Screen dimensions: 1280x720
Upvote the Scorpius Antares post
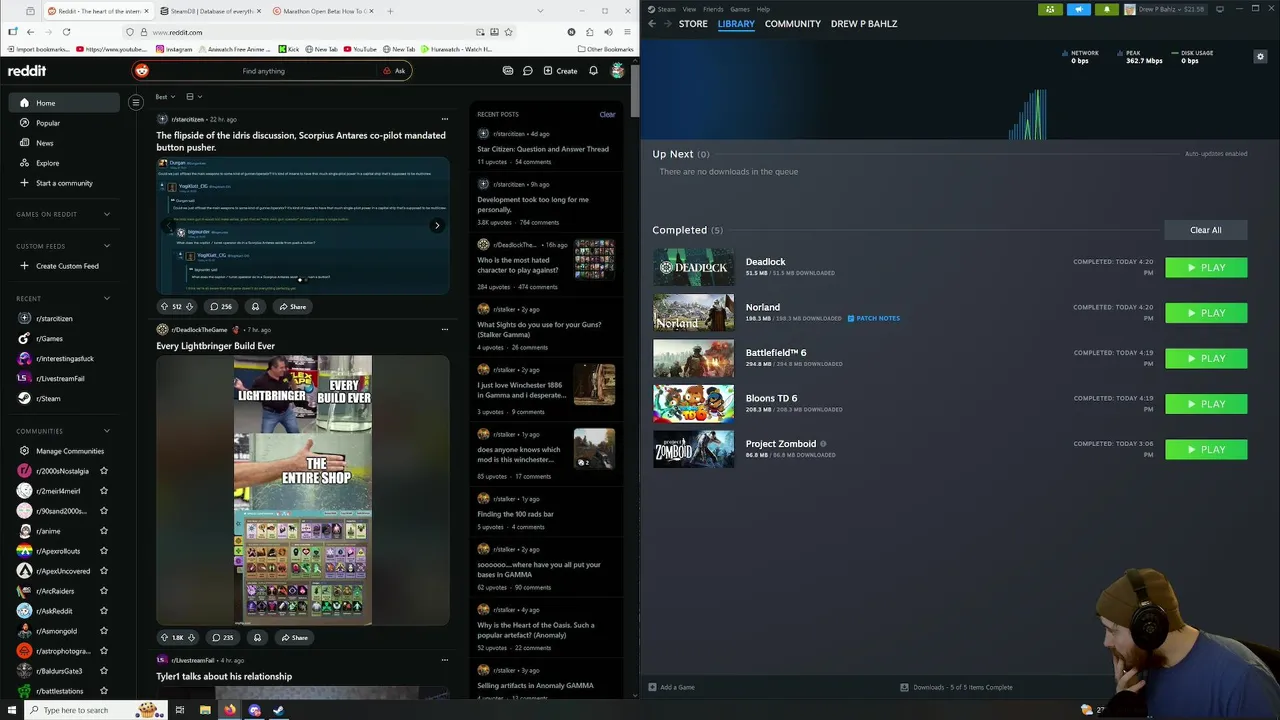[164, 307]
